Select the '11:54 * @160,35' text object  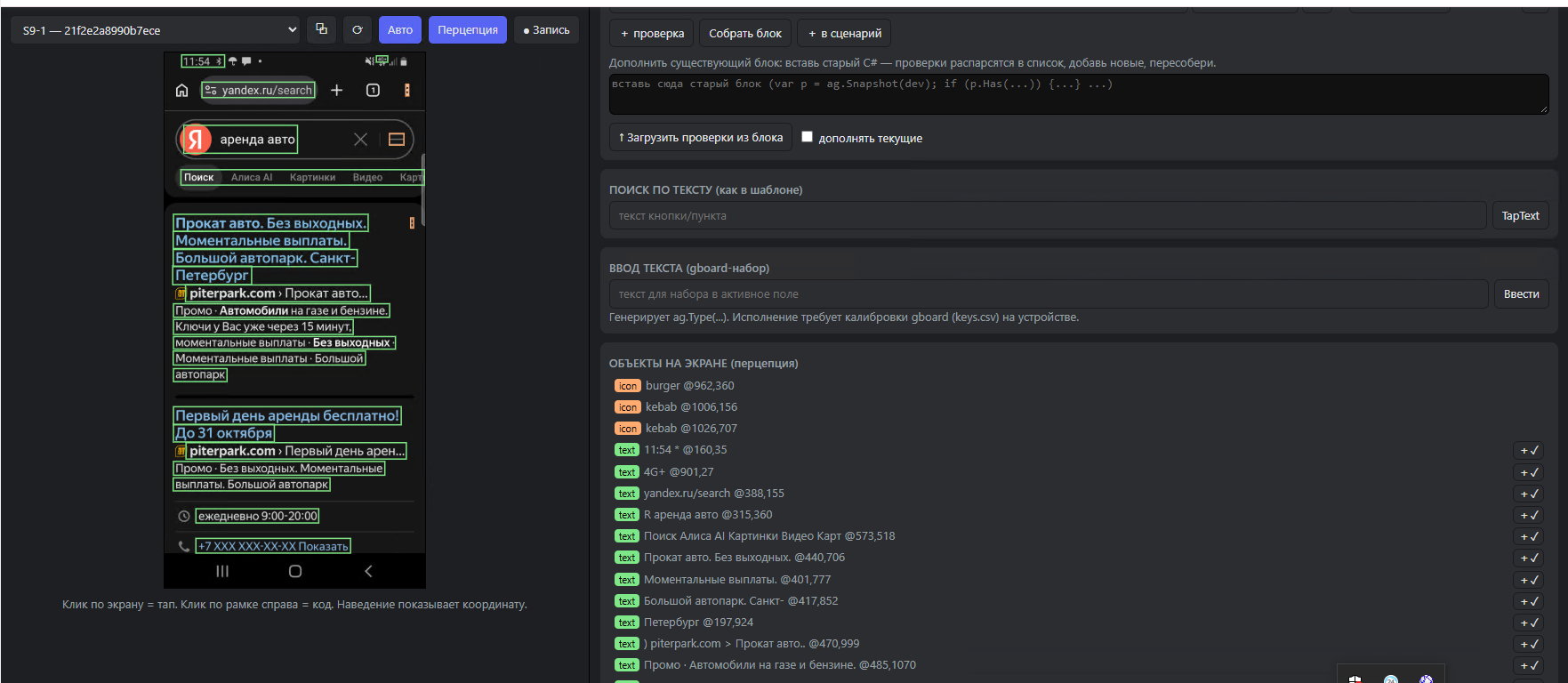coord(671,450)
